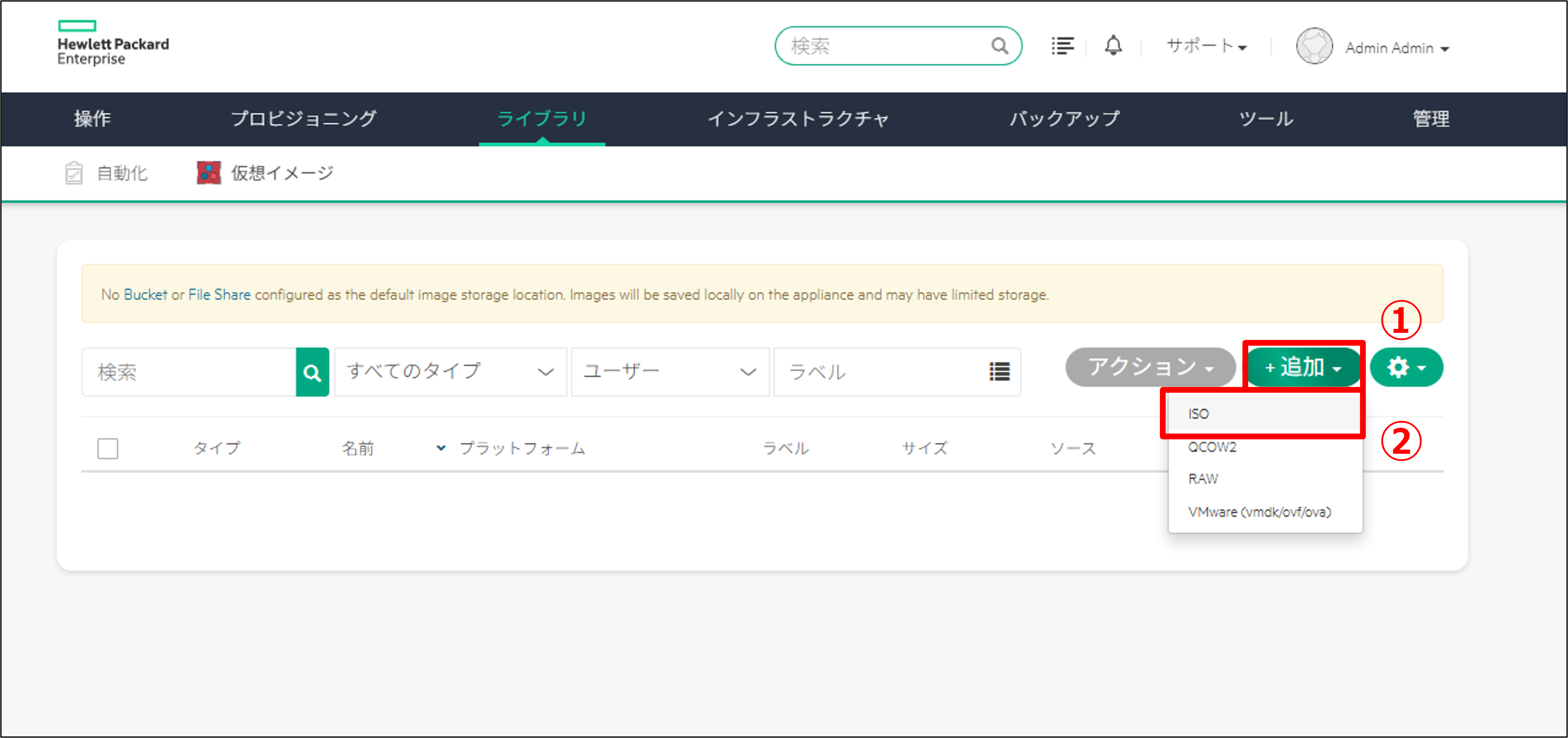Expand the ユーザー filter dropdown
The height and width of the screenshot is (738, 1568).
(670, 372)
